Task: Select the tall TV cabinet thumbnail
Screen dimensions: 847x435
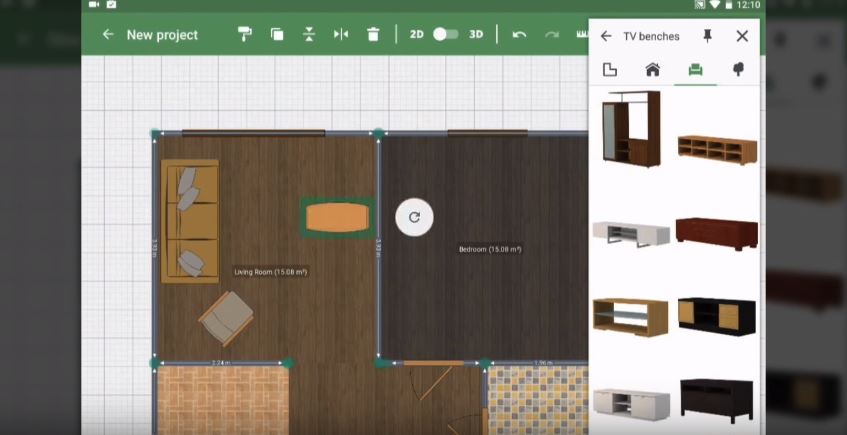Action: (631, 128)
